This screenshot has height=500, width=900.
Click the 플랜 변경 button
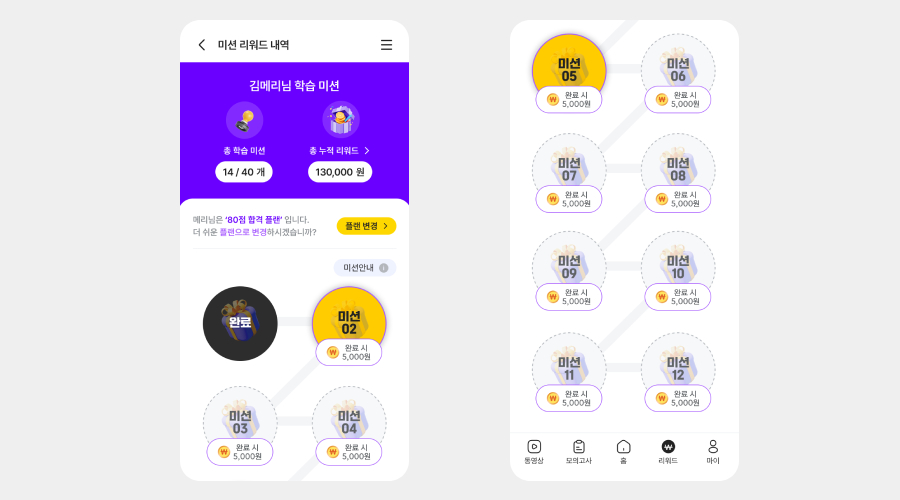pyautogui.click(x=366, y=226)
